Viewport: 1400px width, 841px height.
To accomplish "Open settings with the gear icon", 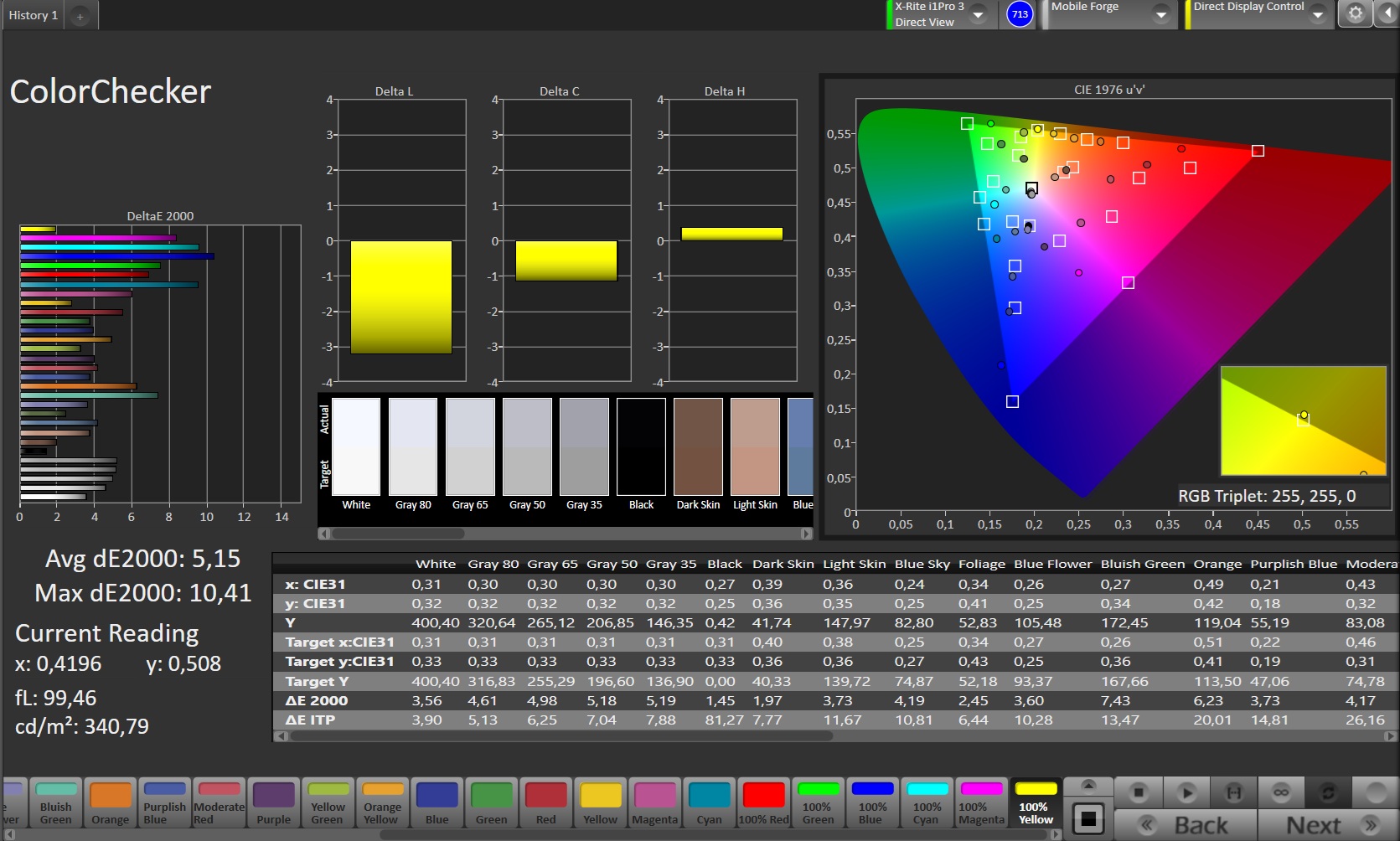I will point(1355,13).
